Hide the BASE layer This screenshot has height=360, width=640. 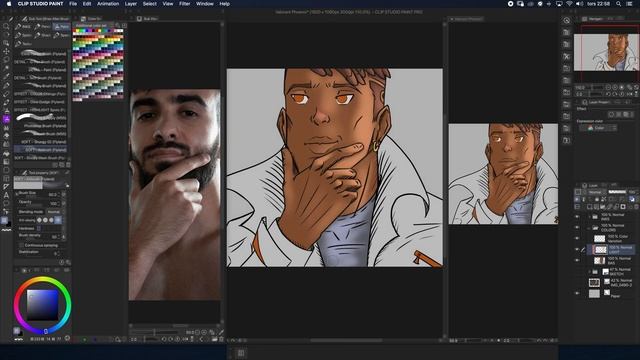tap(577, 260)
